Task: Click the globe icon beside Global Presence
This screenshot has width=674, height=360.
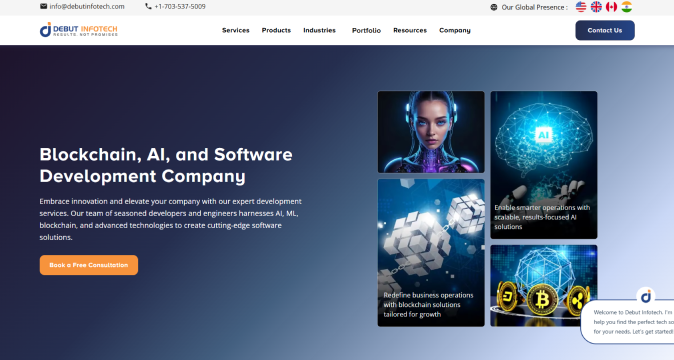Action: [494, 7]
